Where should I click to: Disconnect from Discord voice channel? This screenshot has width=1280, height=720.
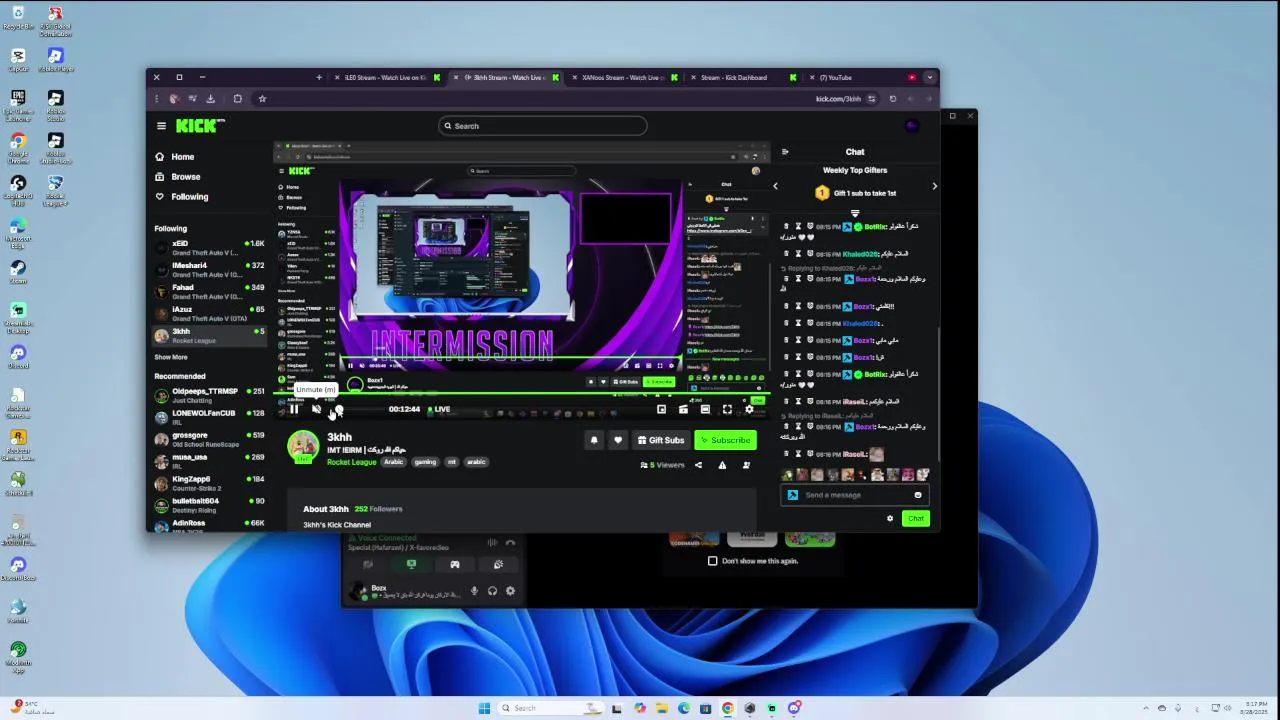click(x=510, y=543)
